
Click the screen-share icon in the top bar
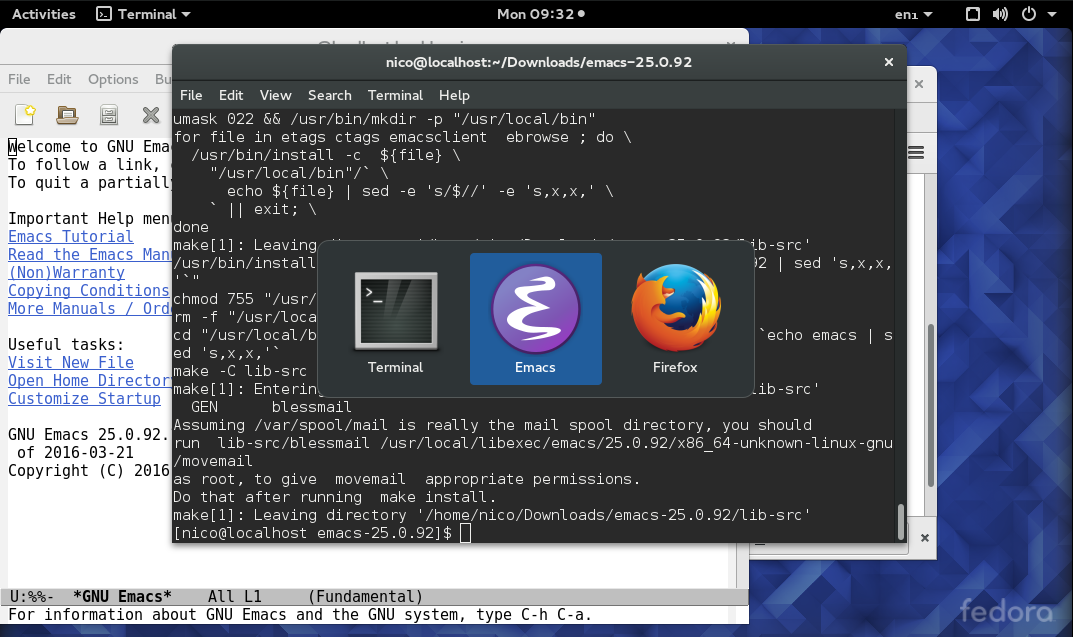973,14
